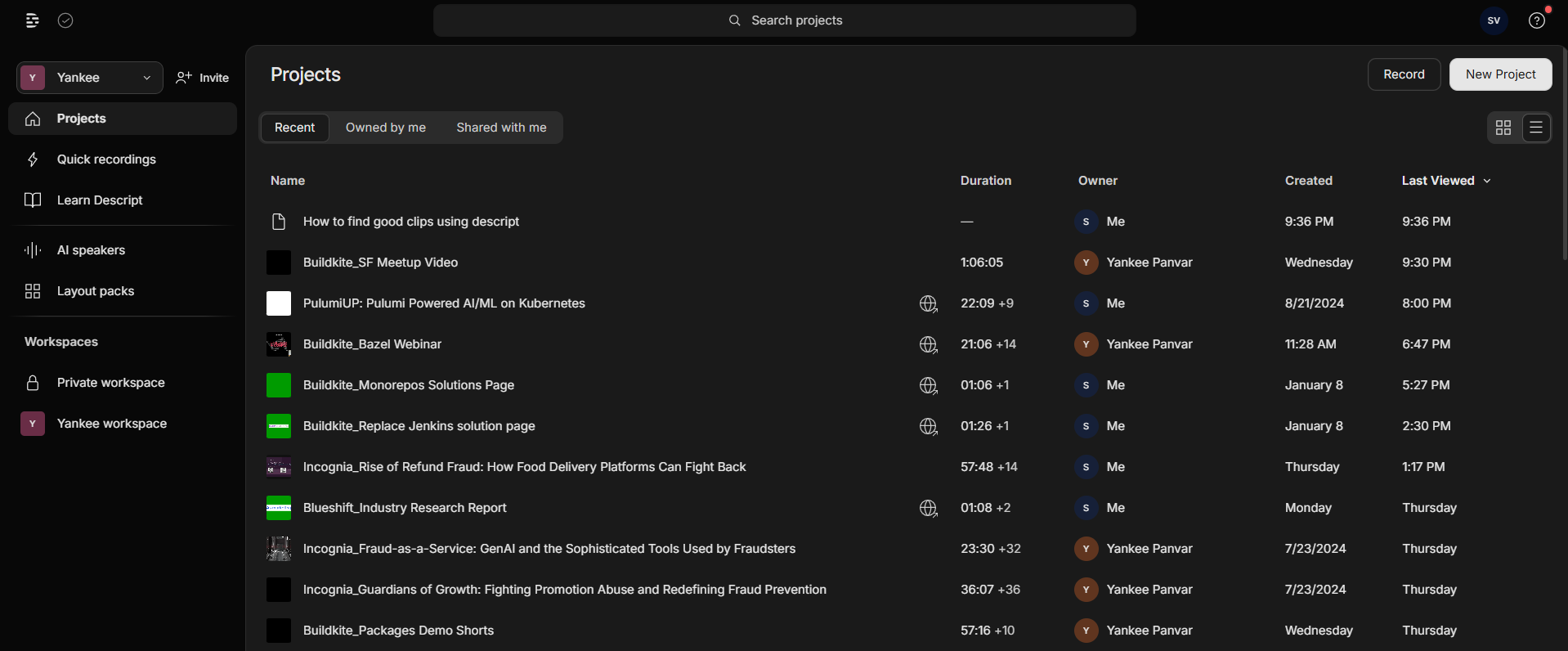Click the Search projects field

(x=785, y=20)
